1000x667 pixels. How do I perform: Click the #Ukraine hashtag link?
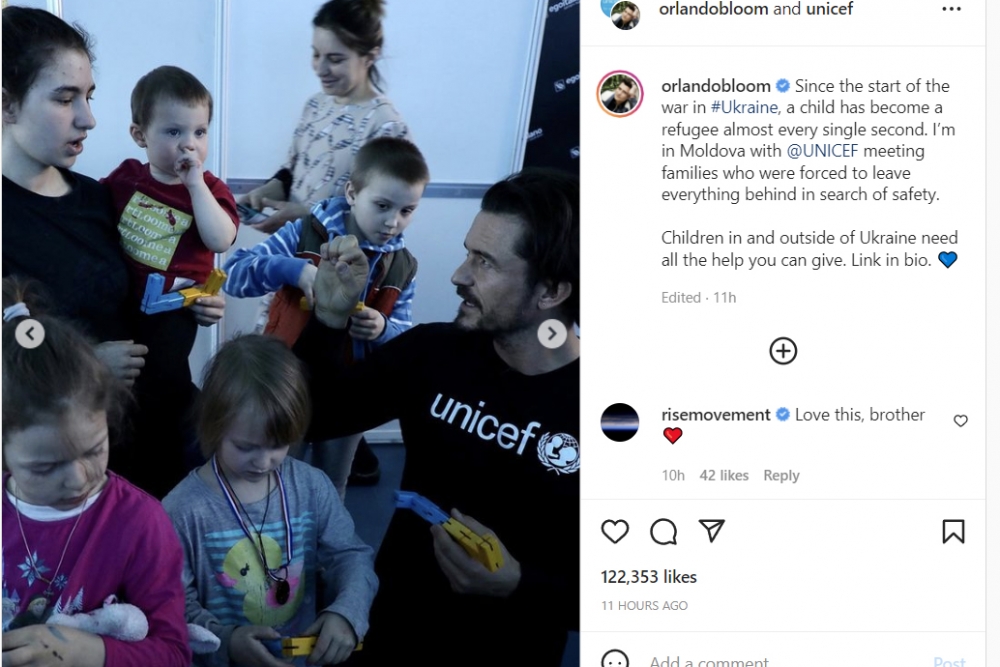tap(744, 107)
